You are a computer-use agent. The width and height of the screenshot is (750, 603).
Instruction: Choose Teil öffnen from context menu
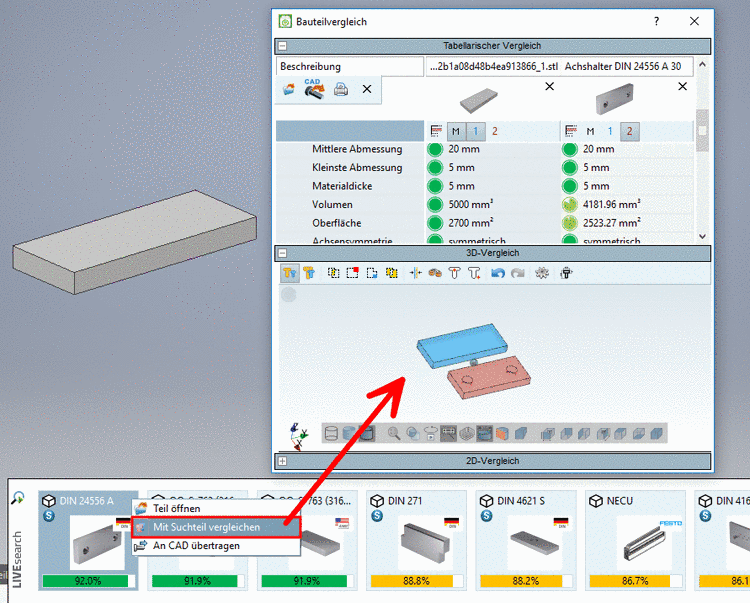[x=176, y=508]
